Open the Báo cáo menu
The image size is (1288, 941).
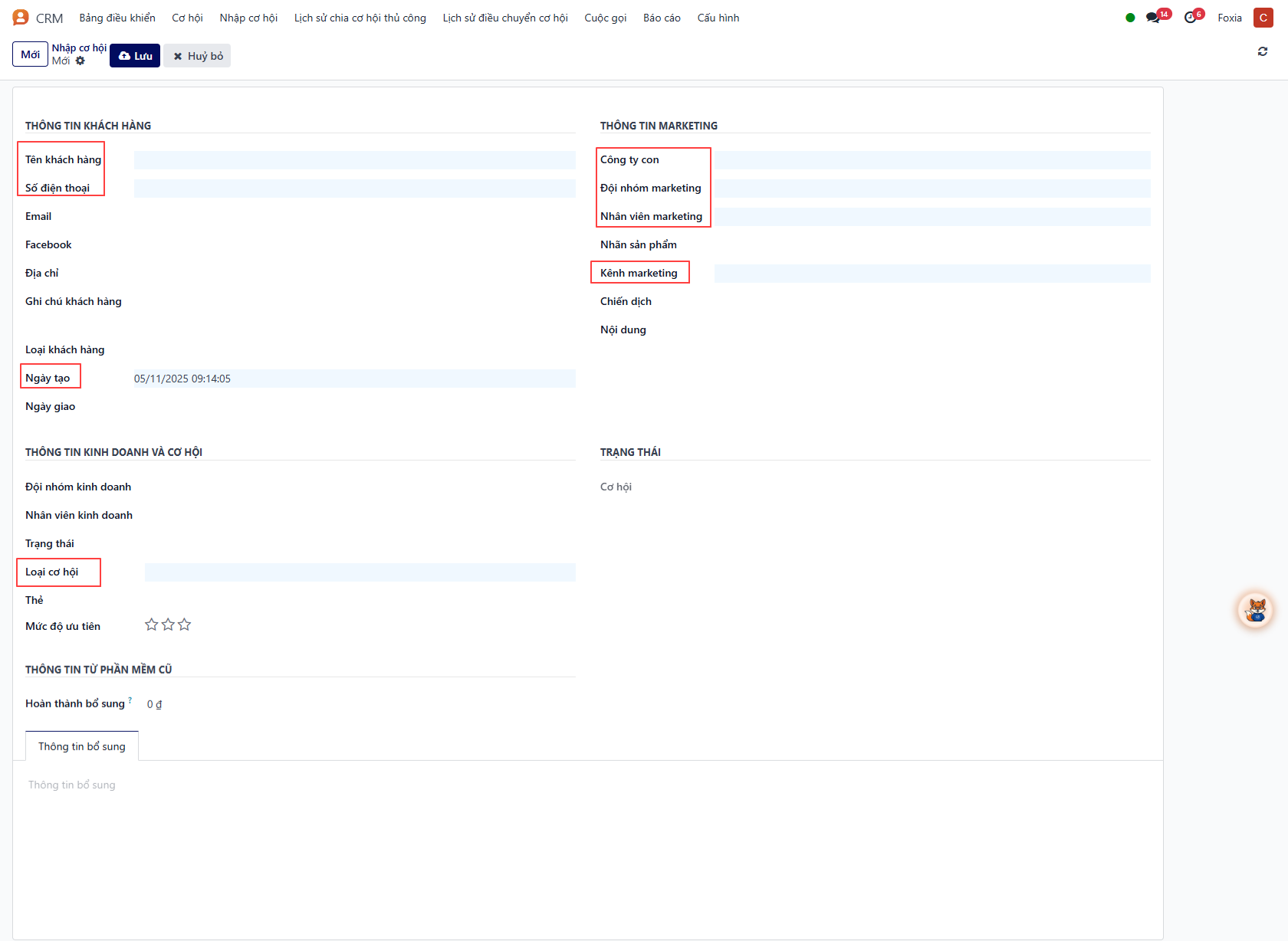[662, 18]
